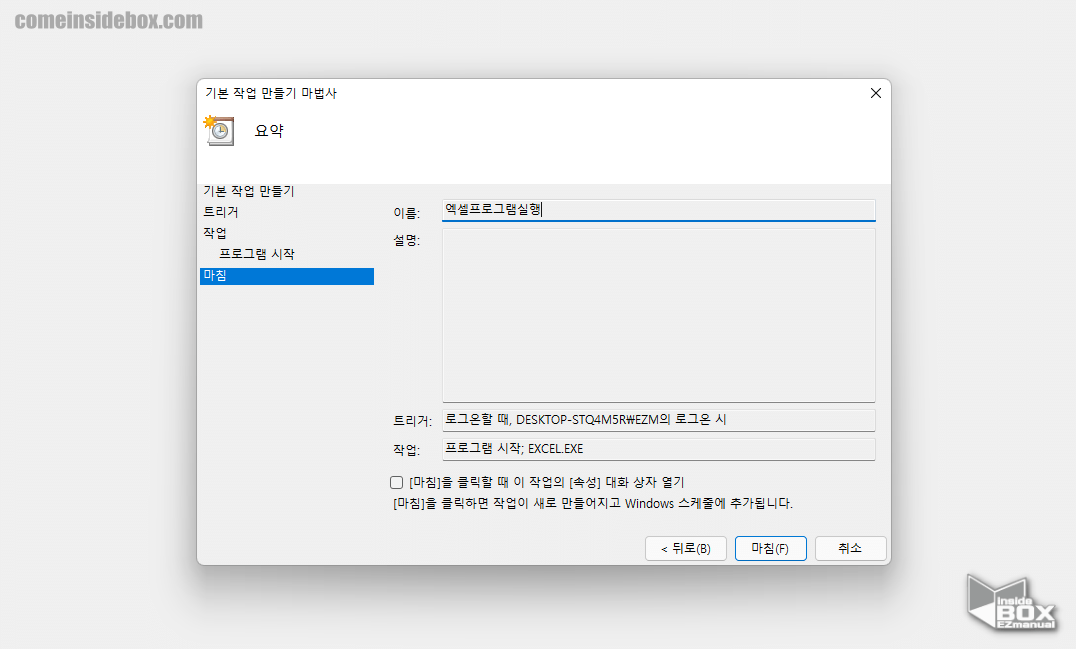Click the 마침(F) button to create the task
Screen dimensions: 1076x649
(770, 548)
